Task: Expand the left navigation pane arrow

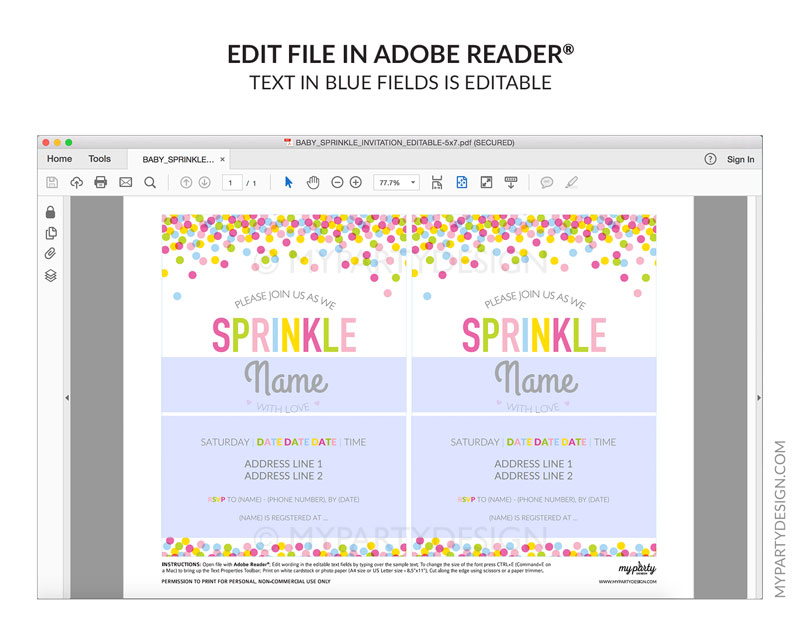Action: point(67,398)
